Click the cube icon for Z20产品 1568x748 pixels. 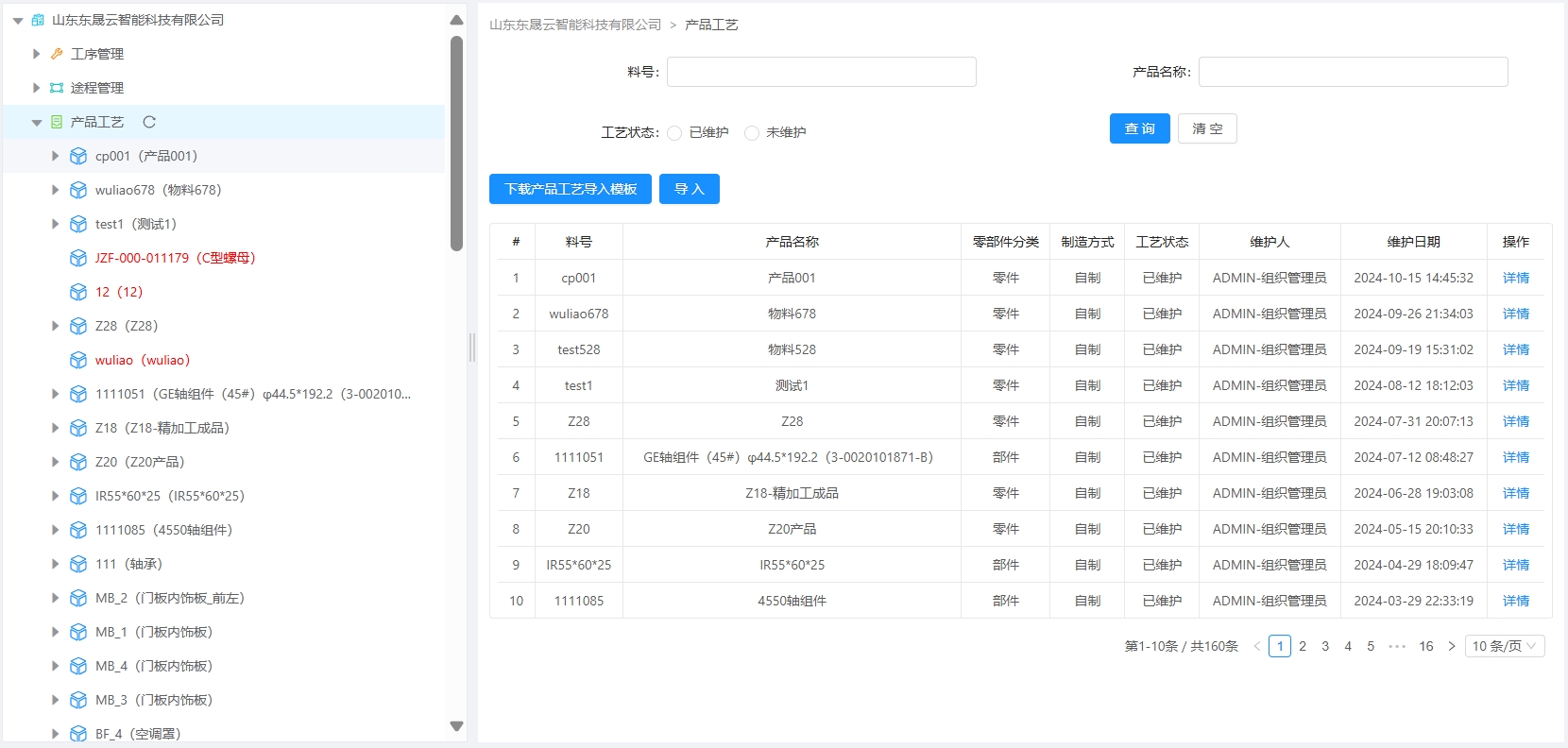tap(78, 462)
